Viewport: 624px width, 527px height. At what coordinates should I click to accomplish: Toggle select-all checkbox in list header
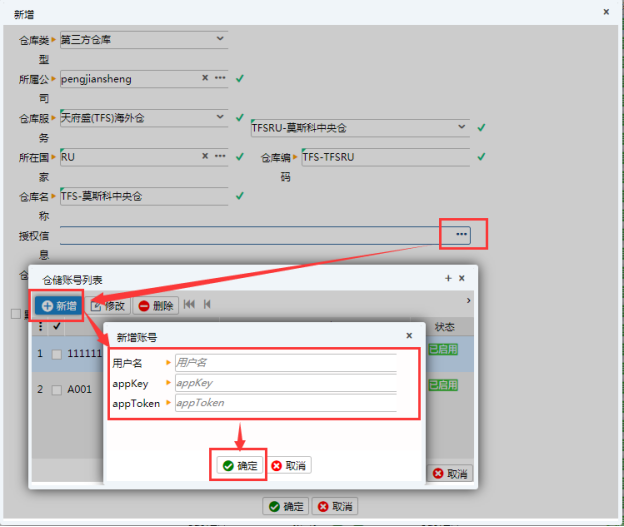click(57, 326)
